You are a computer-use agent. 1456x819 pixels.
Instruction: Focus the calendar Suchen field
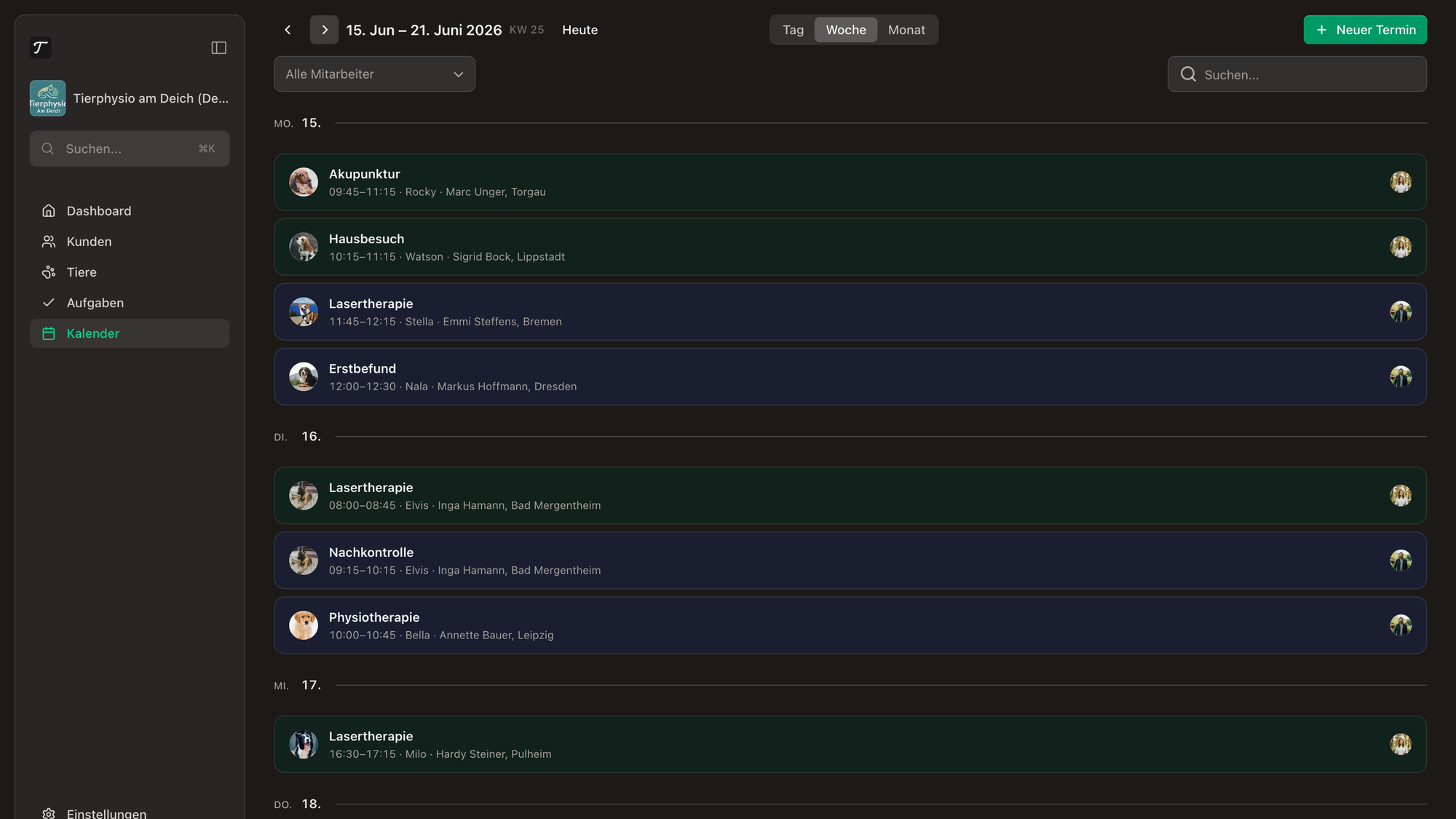tap(1297, 74)
